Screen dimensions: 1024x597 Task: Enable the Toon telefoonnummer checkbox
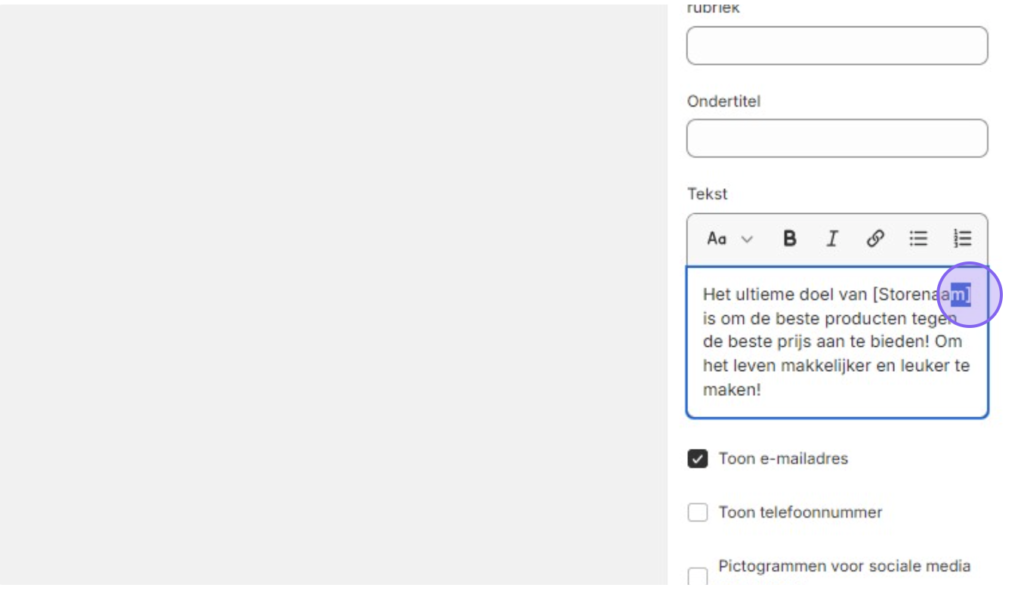[697, 512]
